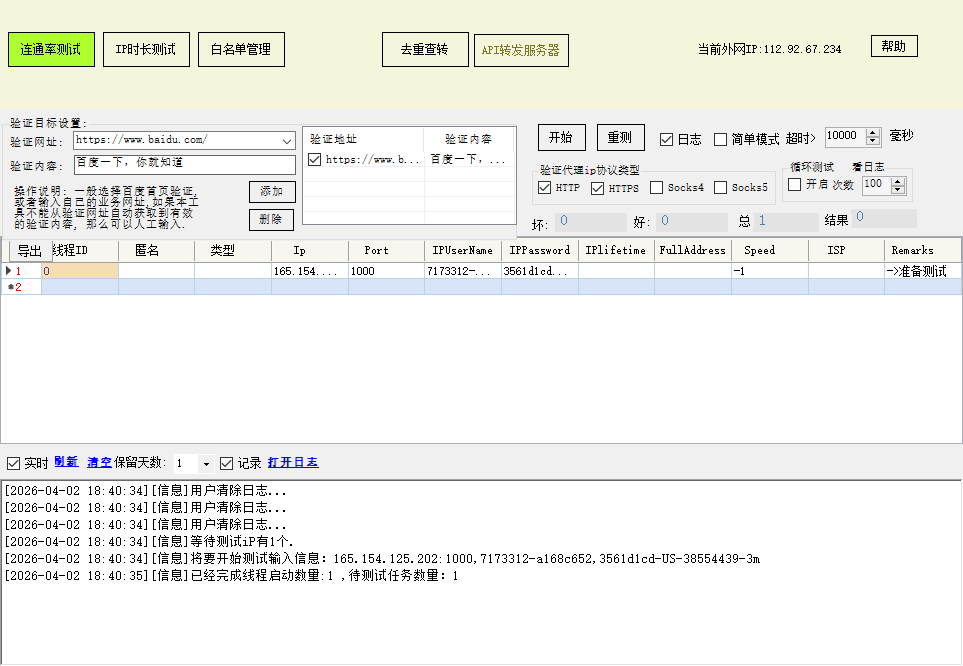Image resolution: width=963 pixels, height=666 pixels.
Task: Uncheck the HTTP protocol checkbox
Action: pos(544,187)
